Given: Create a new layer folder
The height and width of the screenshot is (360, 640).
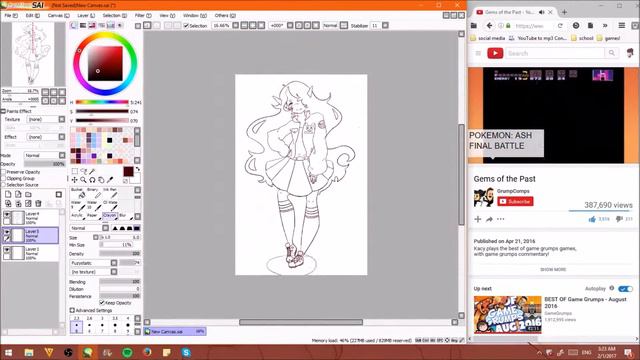Looking at the screenshot, I should (x=28, y=194).
